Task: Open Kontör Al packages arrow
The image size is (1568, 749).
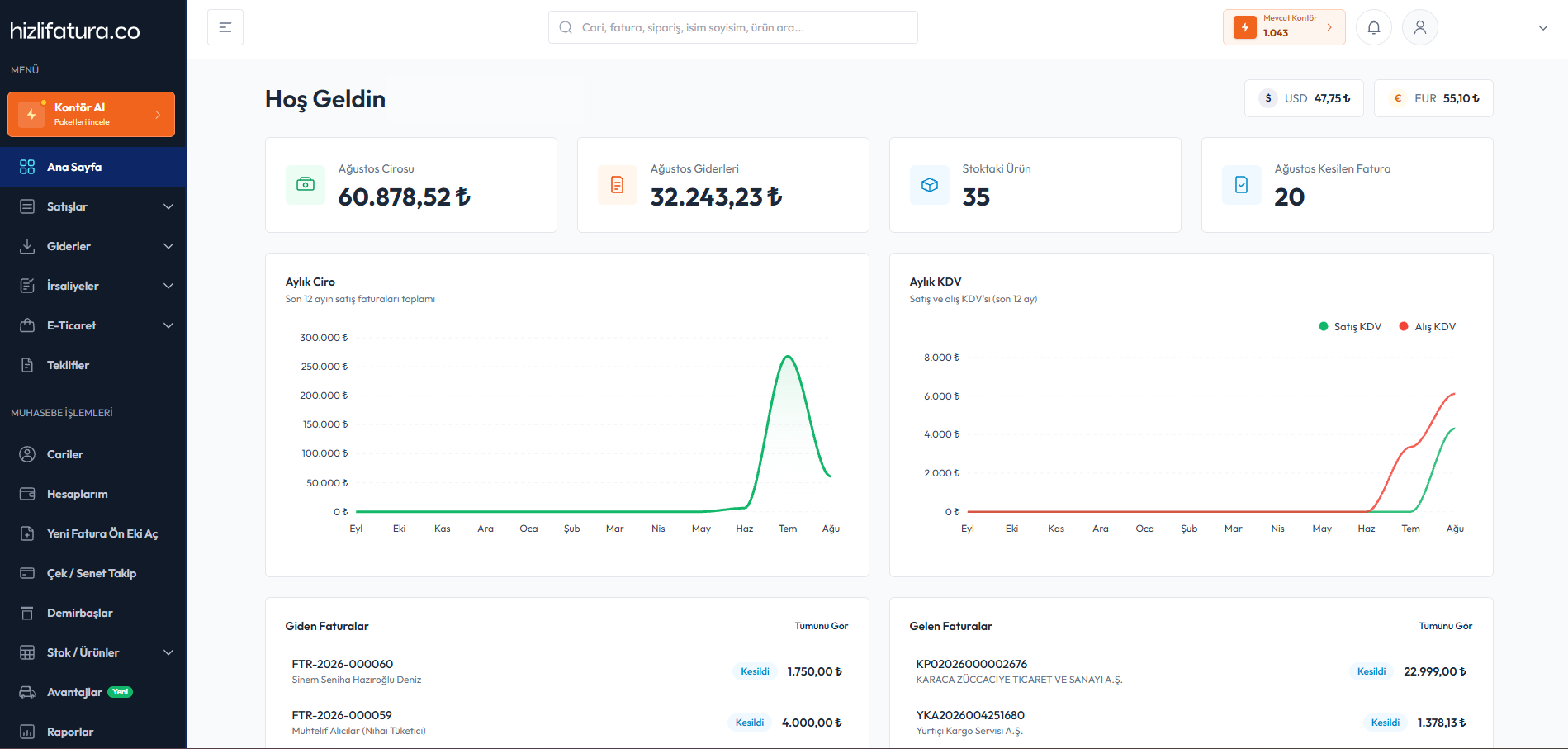Action: (158, 115)
